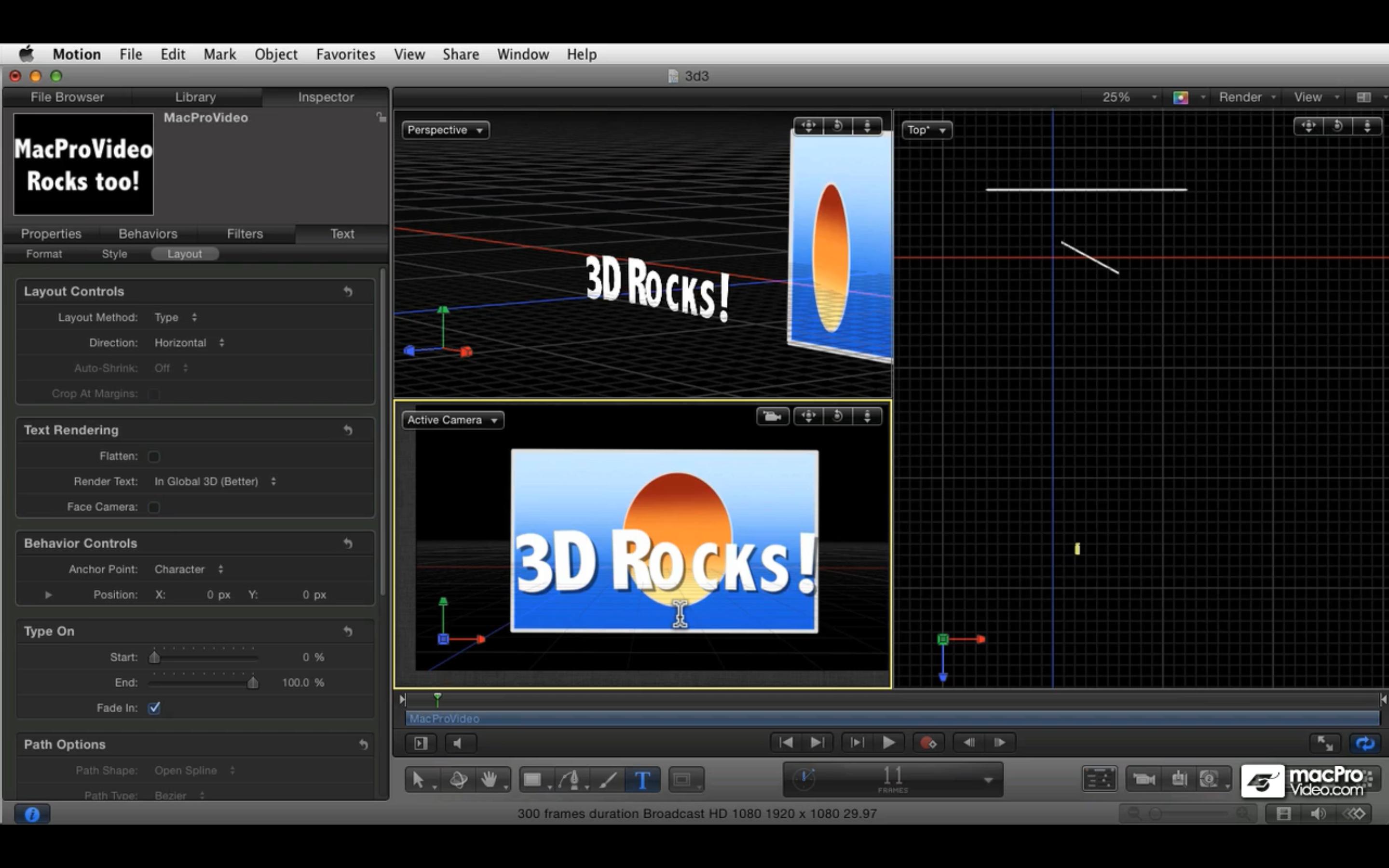Show the Timeline pane icon
The width and height of the screenshot is (1389, 868).
pyautogui.click(x=1284, y=814)
